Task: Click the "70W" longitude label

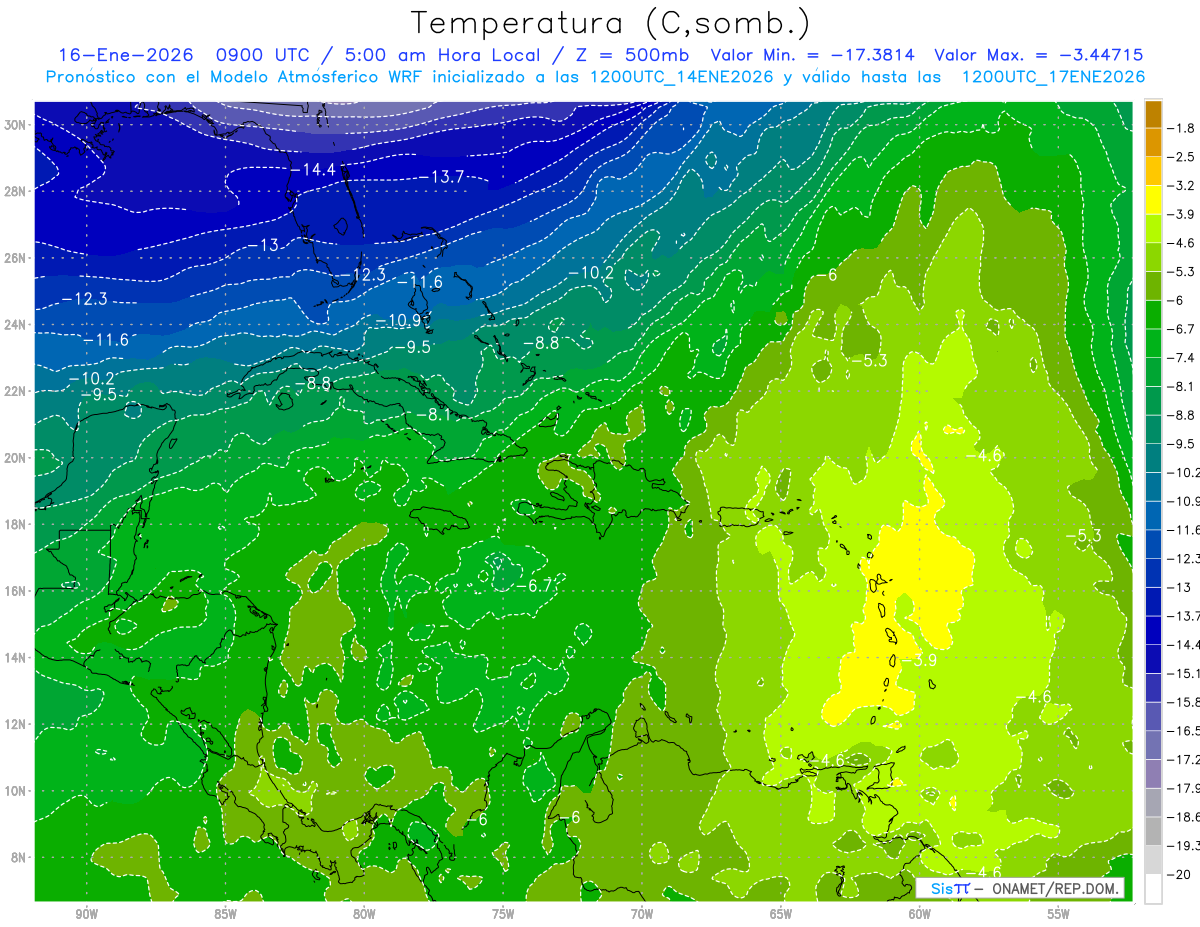Action: point(642,914)
